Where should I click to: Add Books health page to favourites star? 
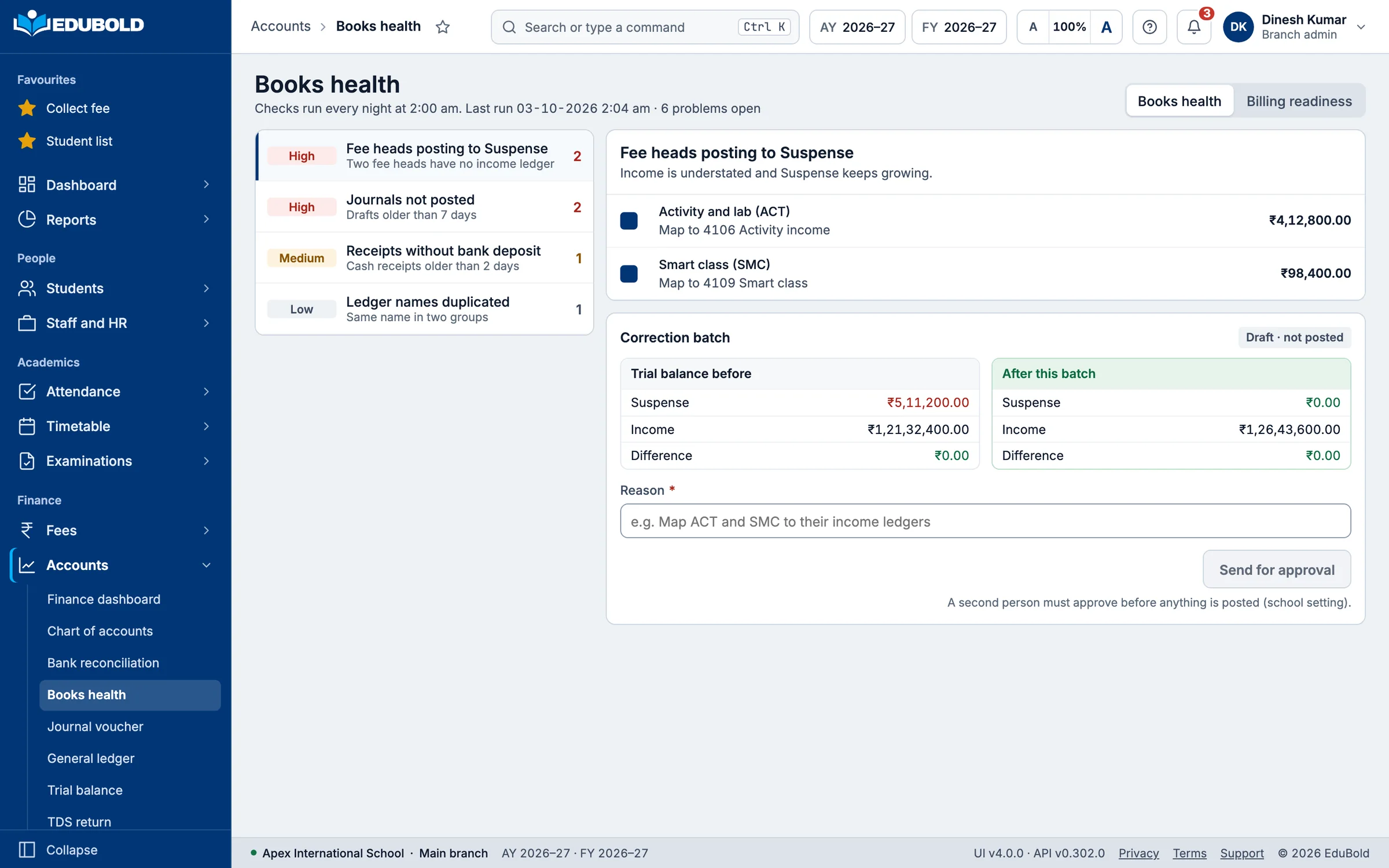(x=443, y=27)
